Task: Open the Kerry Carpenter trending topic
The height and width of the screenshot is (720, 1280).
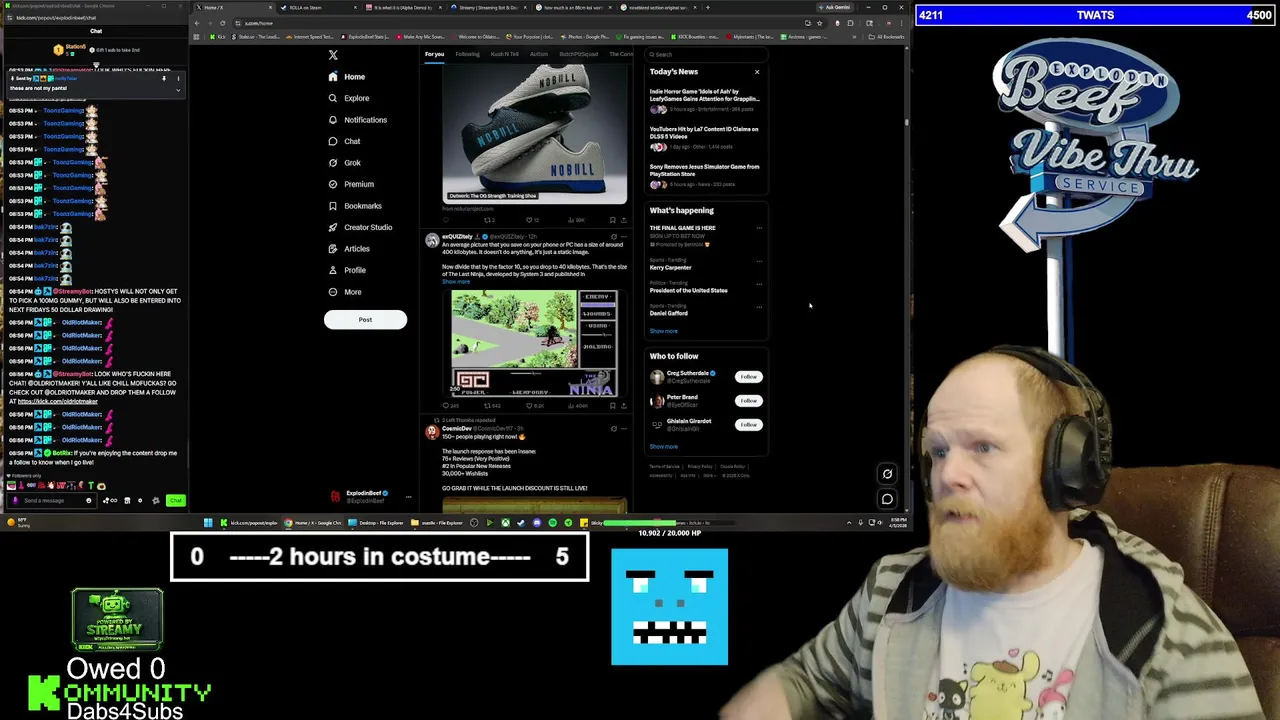Action: pos(670,267)
